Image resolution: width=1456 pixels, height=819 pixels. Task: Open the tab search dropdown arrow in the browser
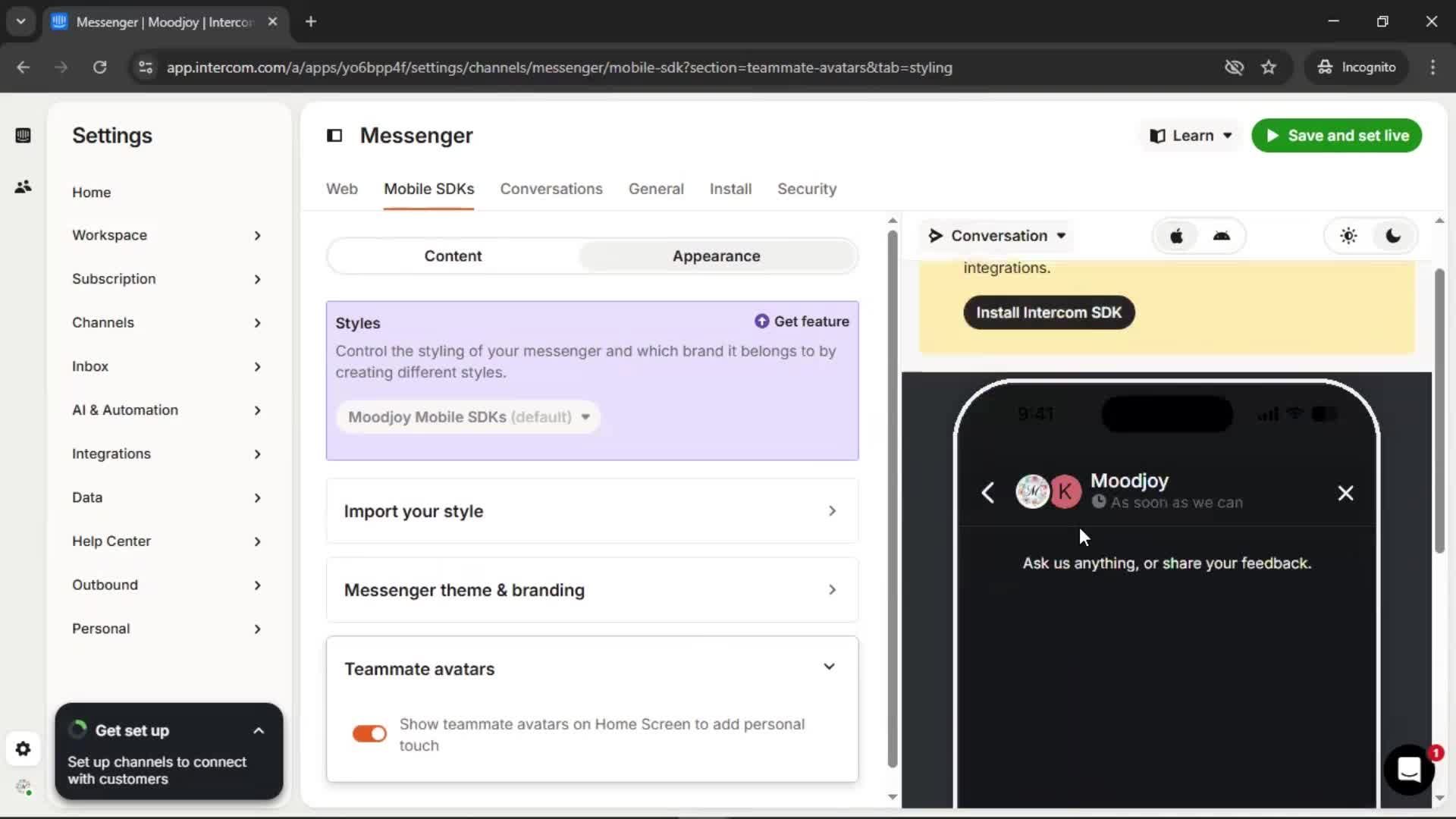click(x=20, y=22)
